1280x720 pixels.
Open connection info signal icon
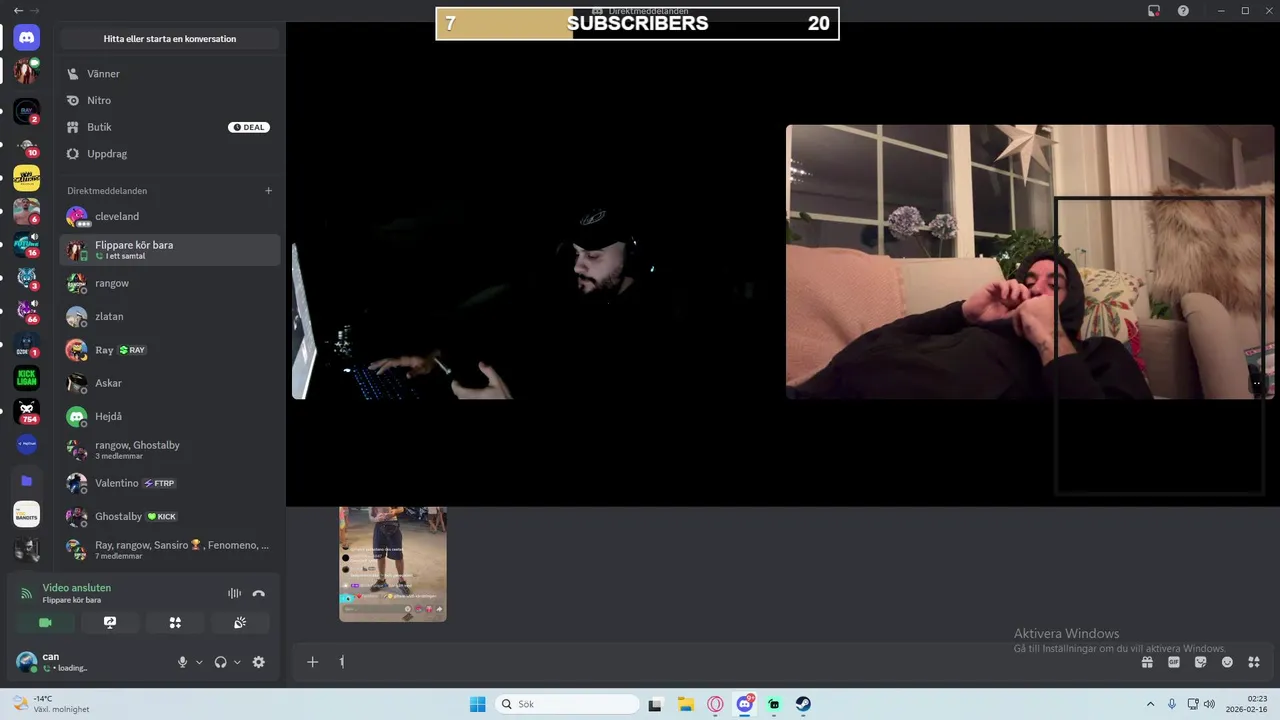tap(27, 593)
